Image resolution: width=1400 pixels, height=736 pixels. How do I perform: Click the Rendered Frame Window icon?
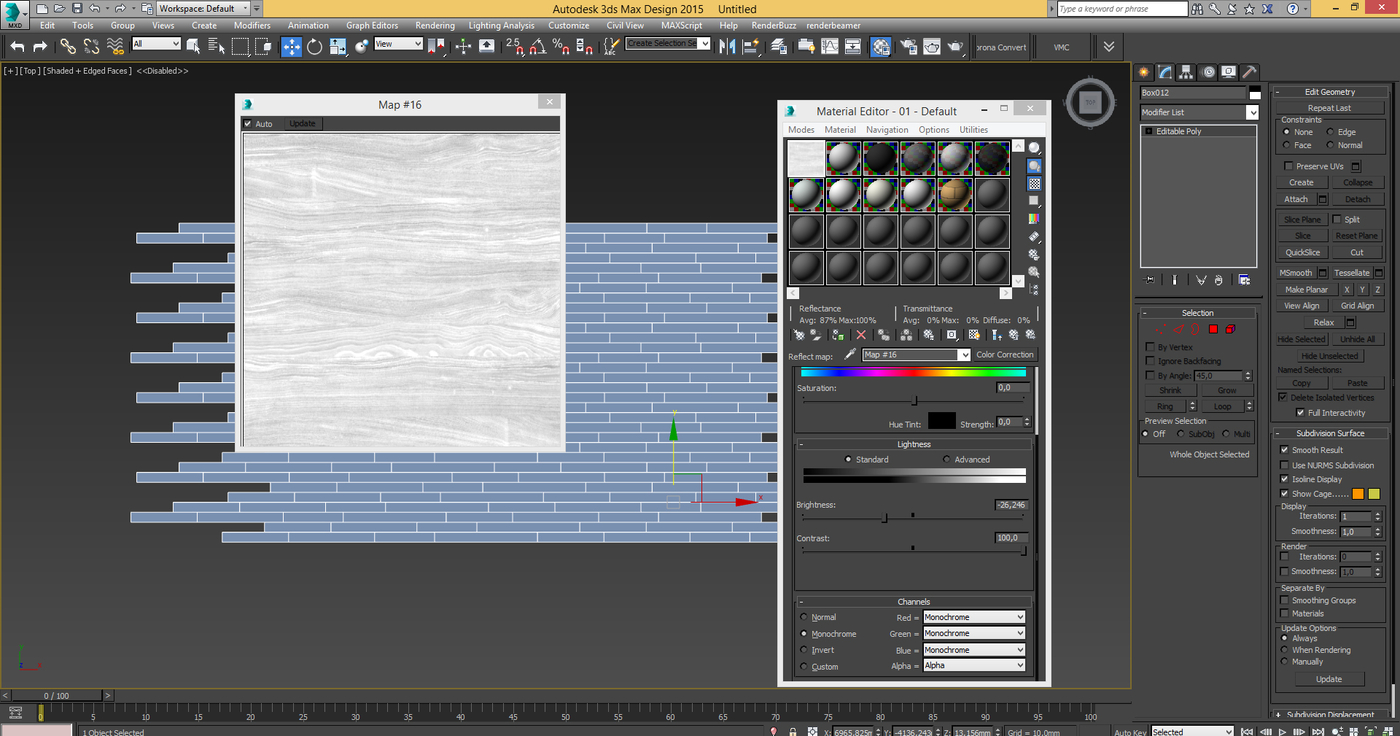[x=932, y=47]
